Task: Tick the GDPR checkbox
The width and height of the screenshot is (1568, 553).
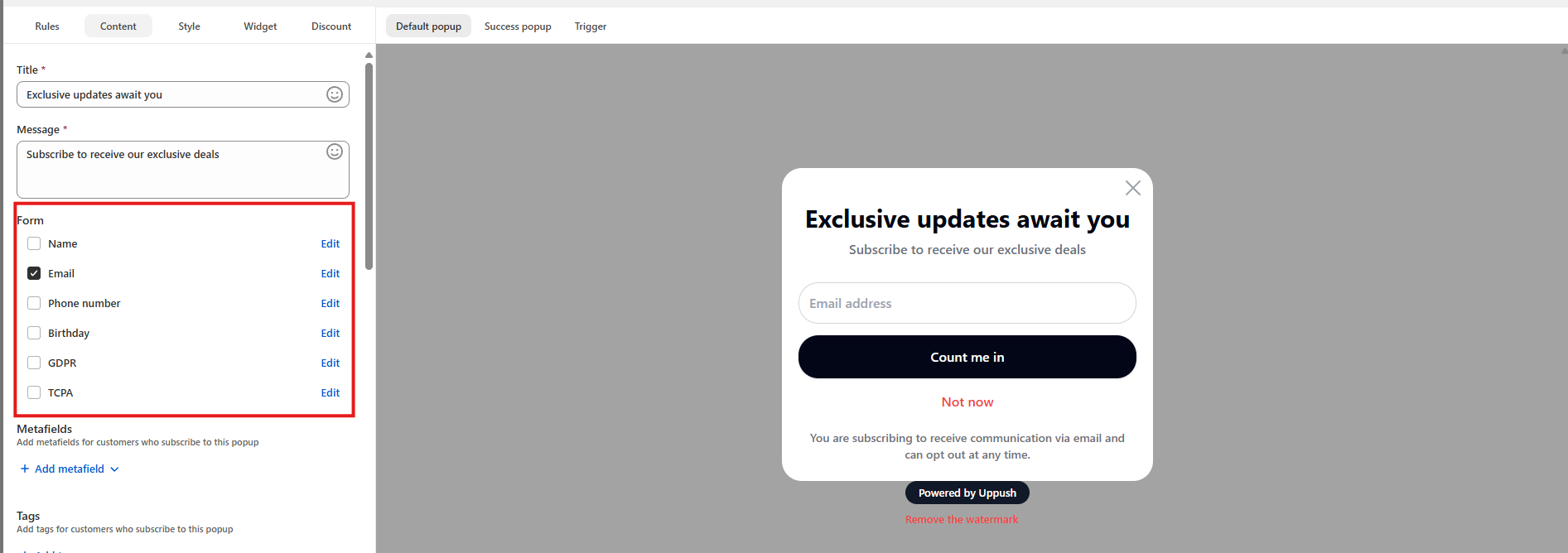Action: click(x=34, y=363)
